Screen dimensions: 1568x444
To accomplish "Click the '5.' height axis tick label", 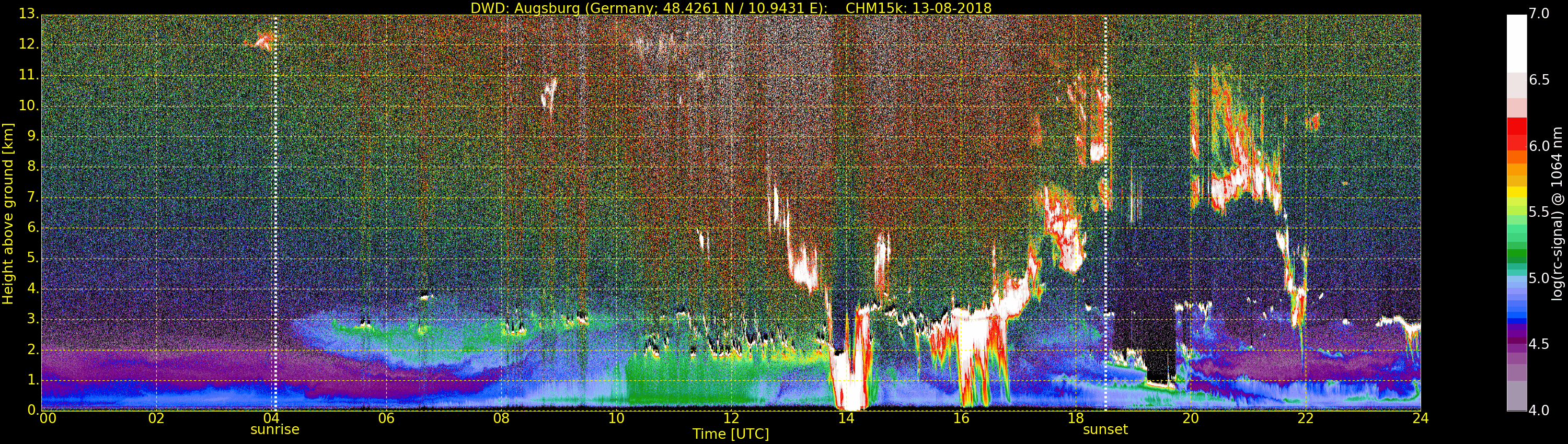I will pos(32,258).
